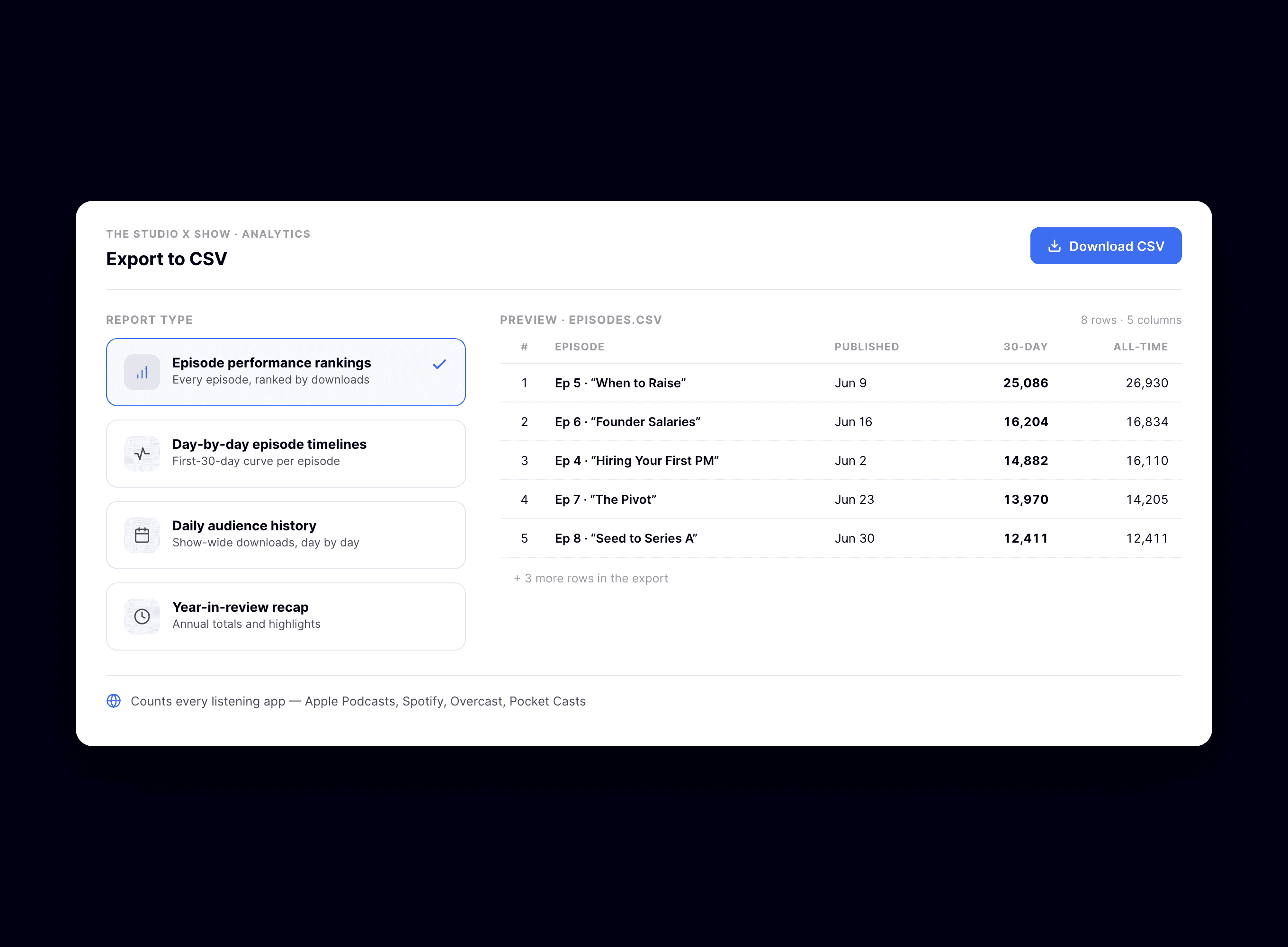
Task: Click all-time value 26,930
Action: pyautogui.click(x=1146, y=383)
